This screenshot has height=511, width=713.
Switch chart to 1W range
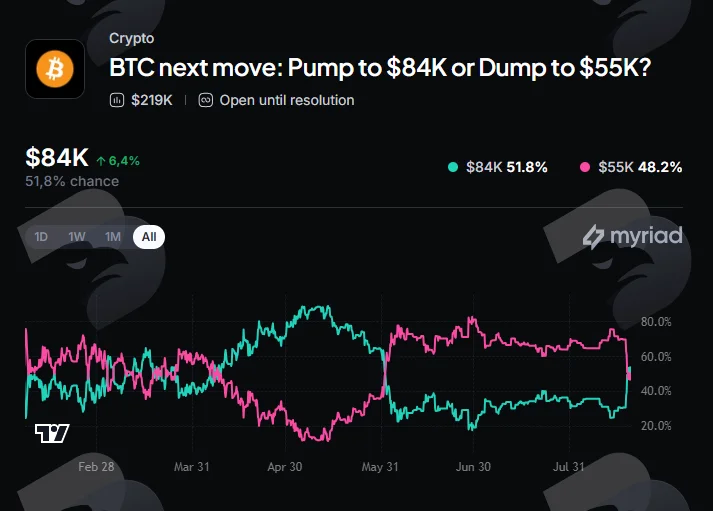click(77, 237)
